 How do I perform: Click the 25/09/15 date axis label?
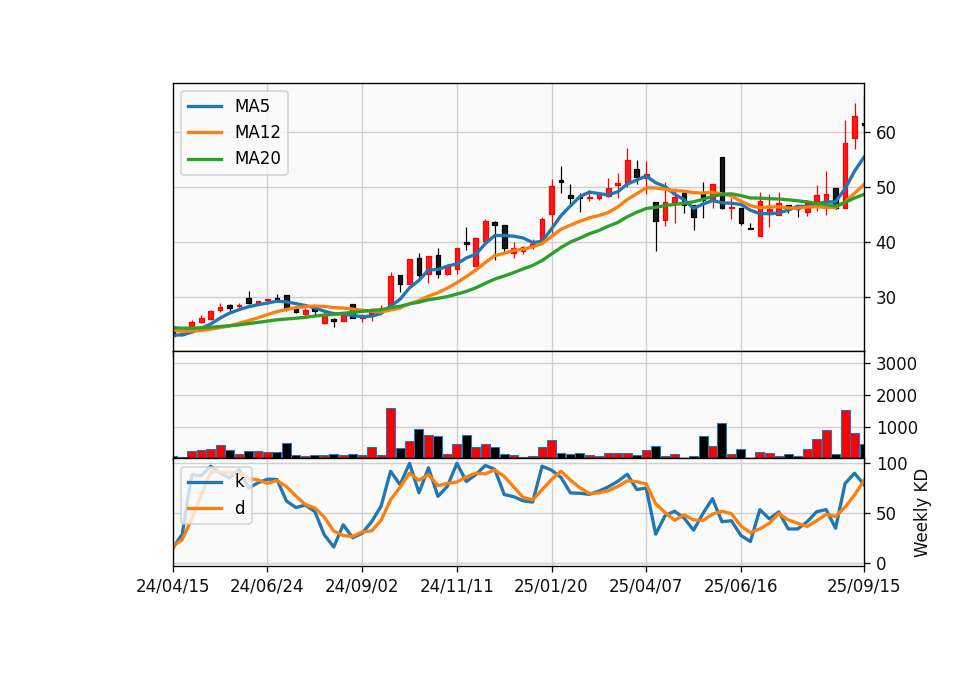[864, 586]
